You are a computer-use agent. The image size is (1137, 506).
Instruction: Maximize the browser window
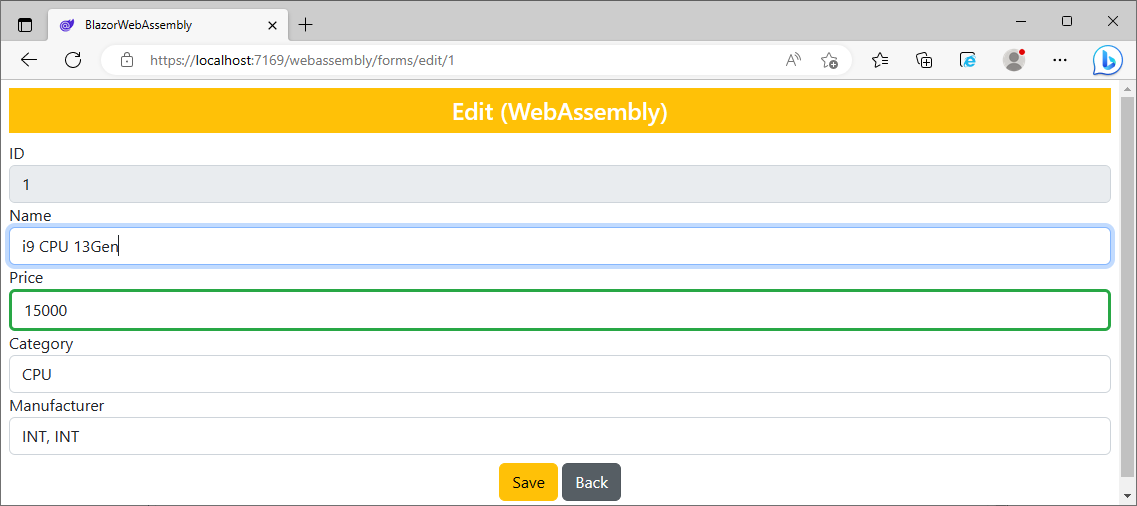1067,22
